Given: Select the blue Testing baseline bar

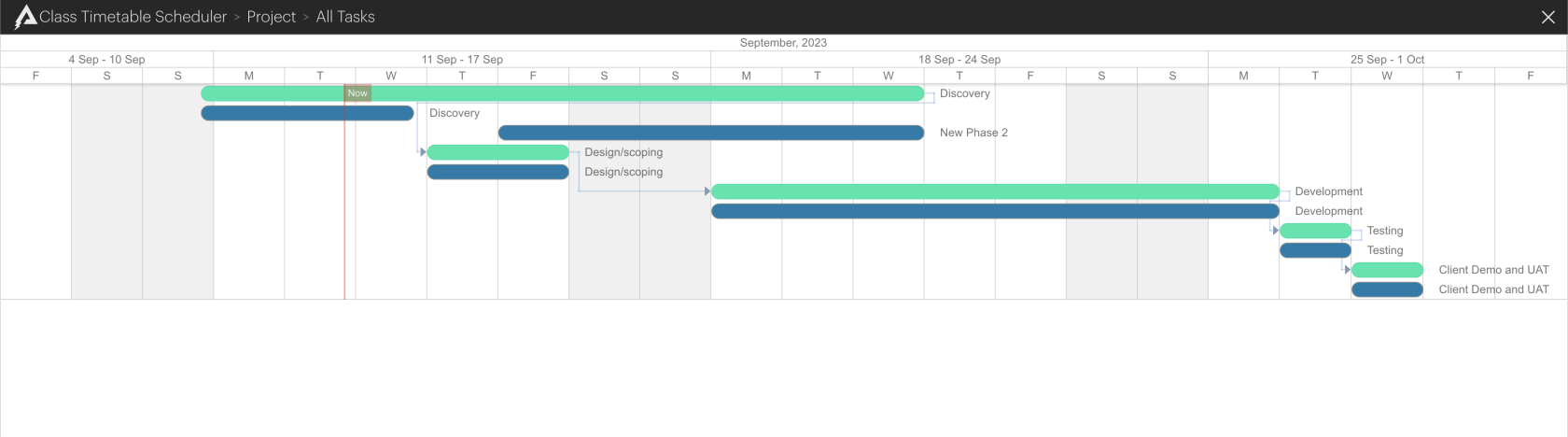Looking at the screenshot, I should [1315, 250].
